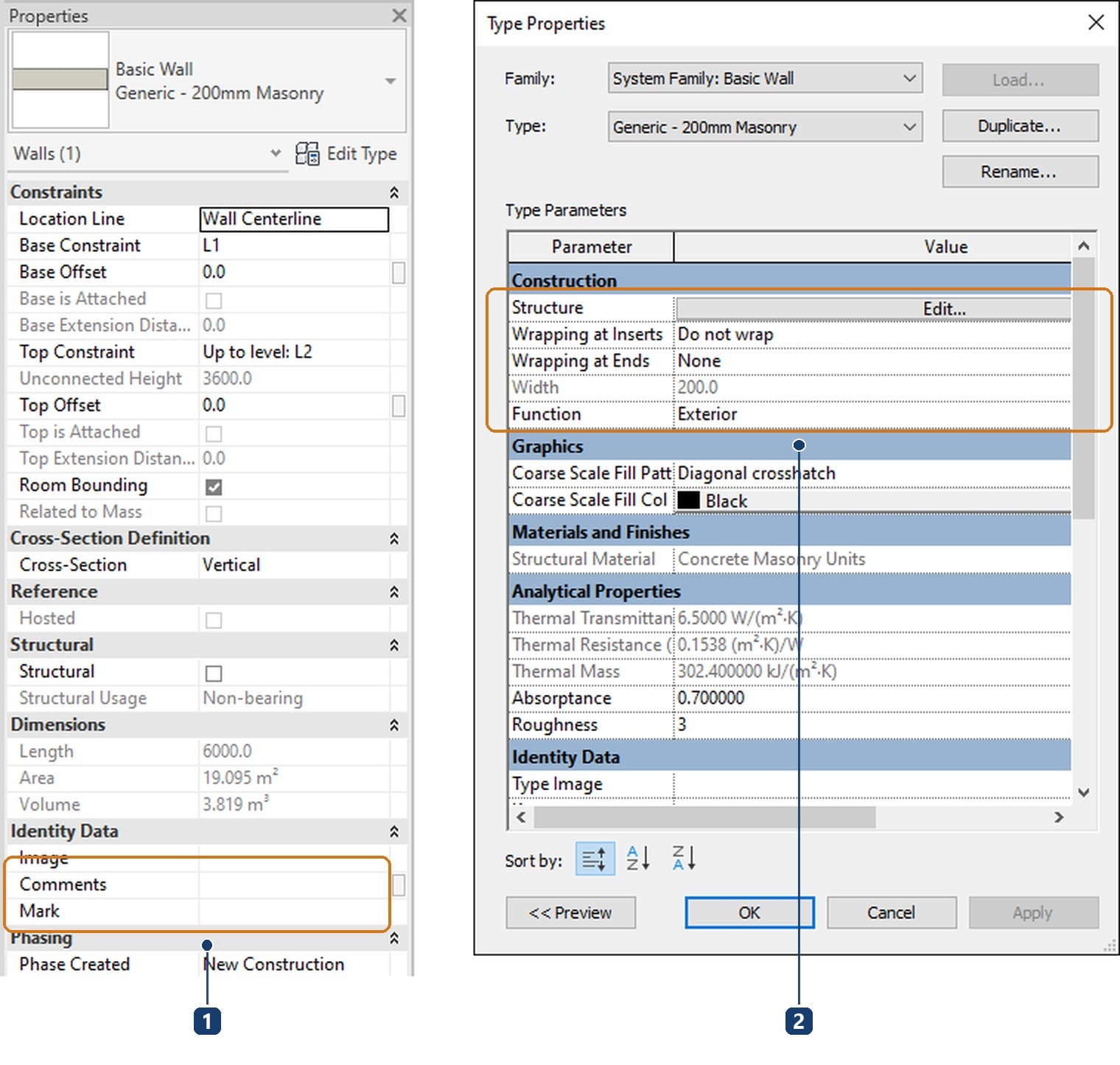Open the wall type selector dropdown arrow
The height and width of the screenshot is (1065, 1120).
point(391,81)
